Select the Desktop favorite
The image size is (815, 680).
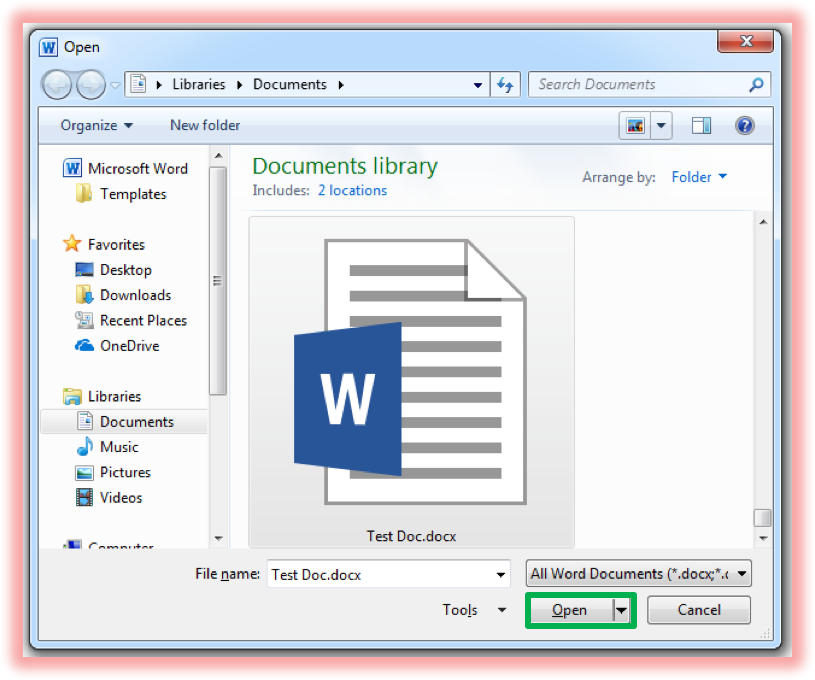[125, 270]
